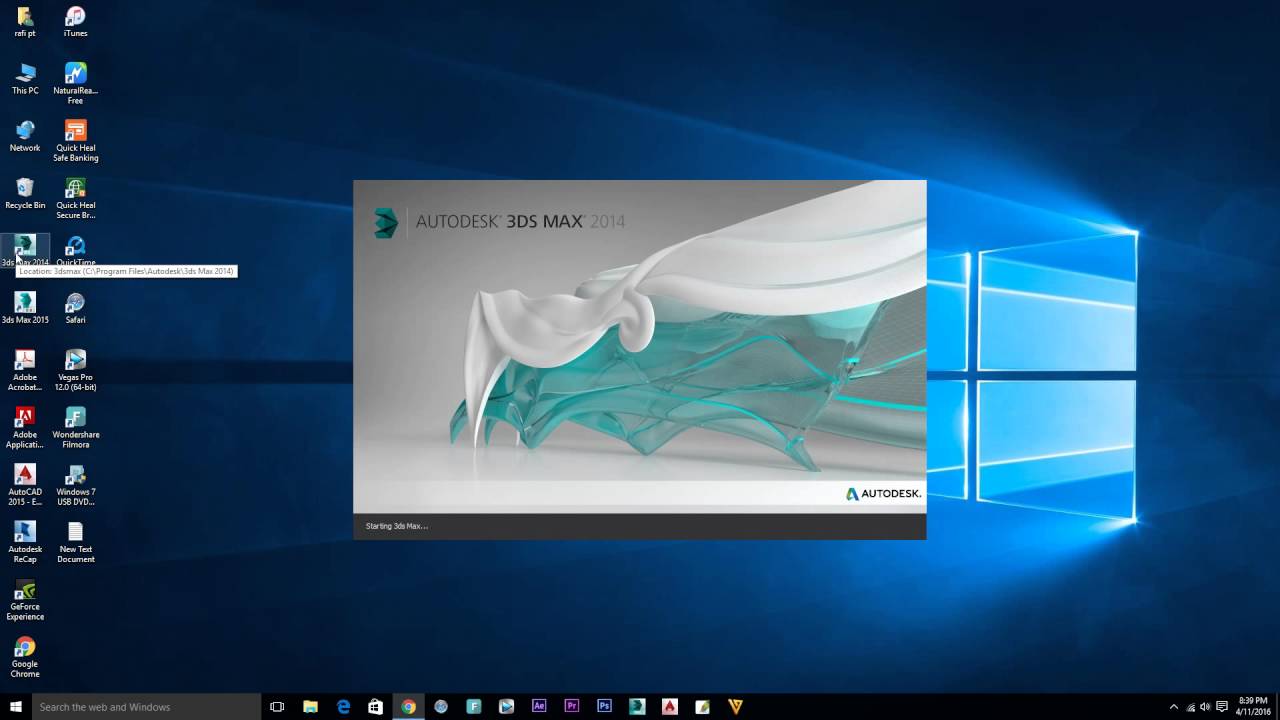The image size is (1280, 720).
Task: Launch GeForce Experience desktop shortcut
Action: click(25, 600)
